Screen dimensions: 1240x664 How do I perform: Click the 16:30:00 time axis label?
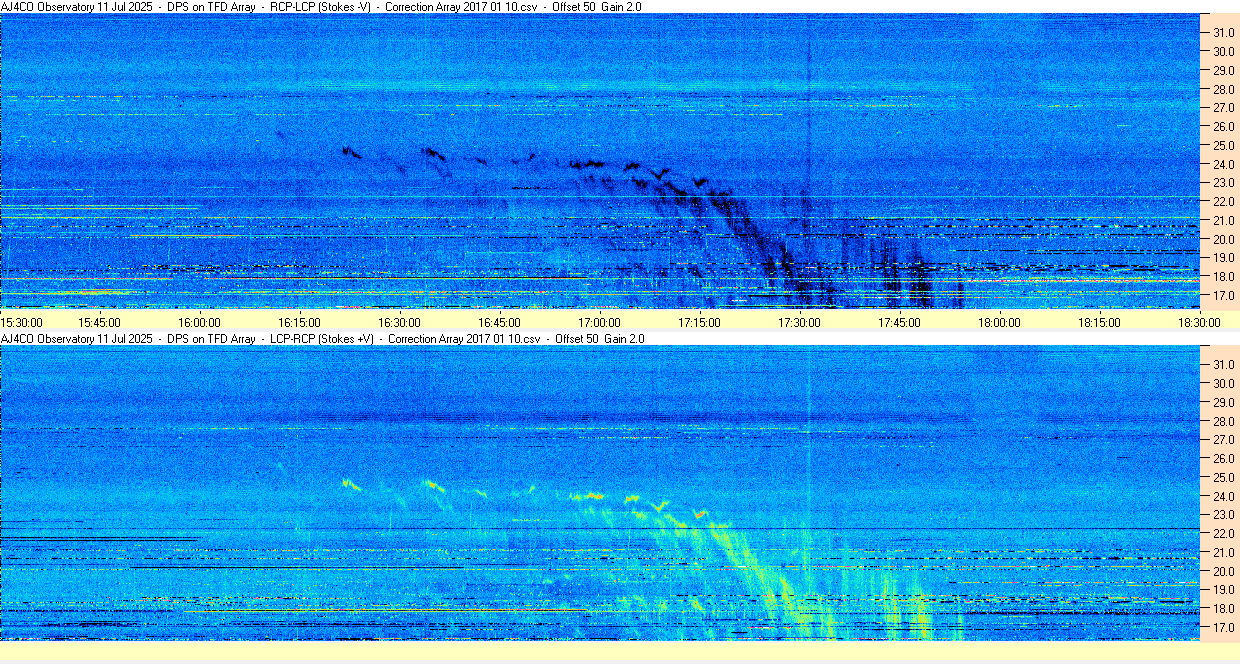click(x=399, y=322)
